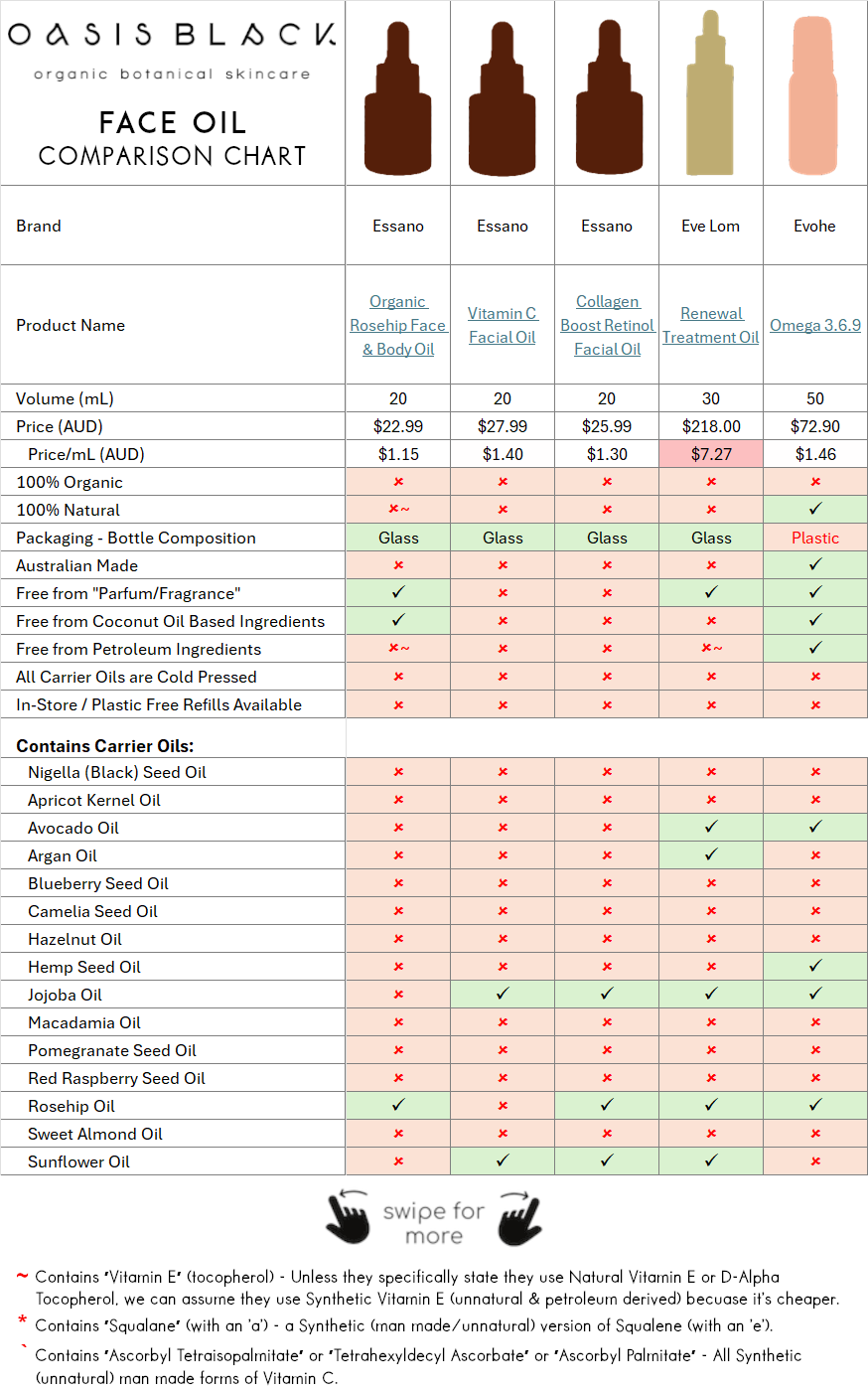
Task: Click the $25.99 price cell
Action: [607, 426]
